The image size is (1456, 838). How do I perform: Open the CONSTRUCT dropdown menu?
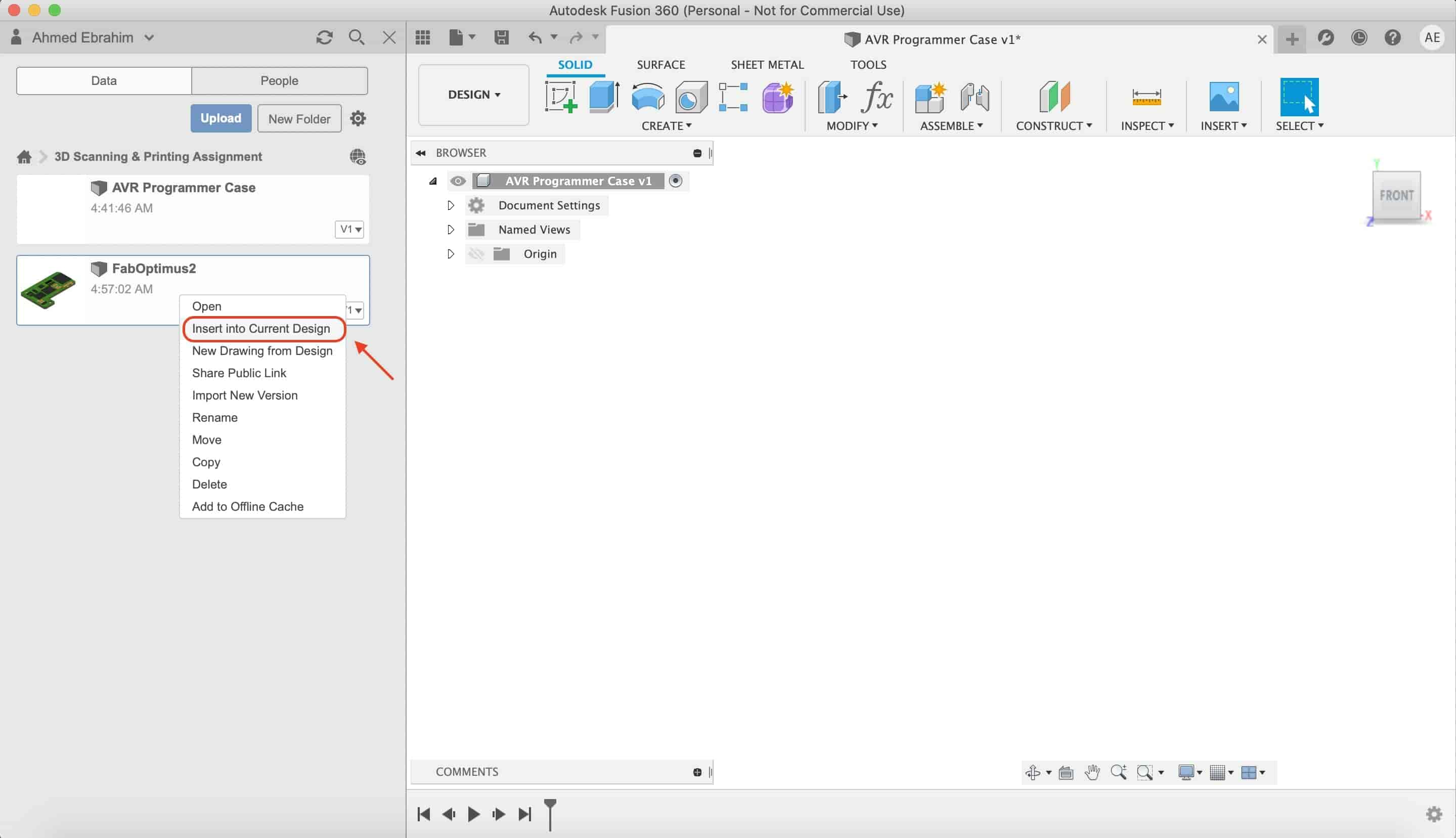tap(1054, 125)
